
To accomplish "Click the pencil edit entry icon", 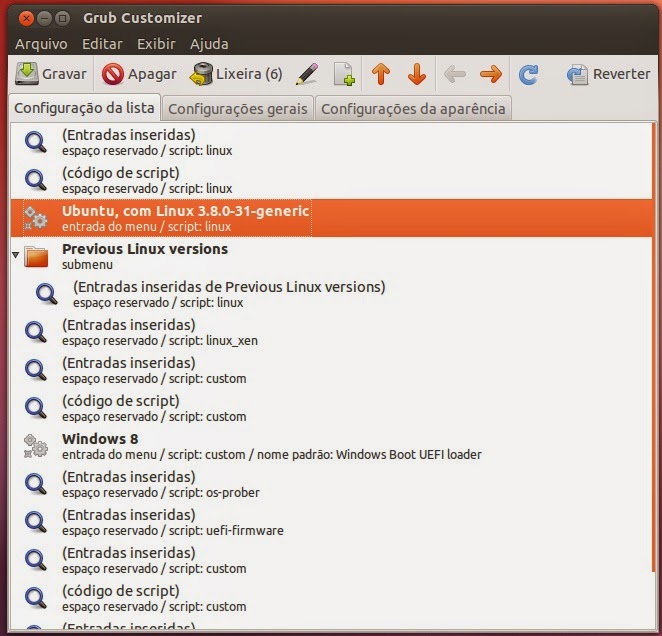I will tap(307, 74).
